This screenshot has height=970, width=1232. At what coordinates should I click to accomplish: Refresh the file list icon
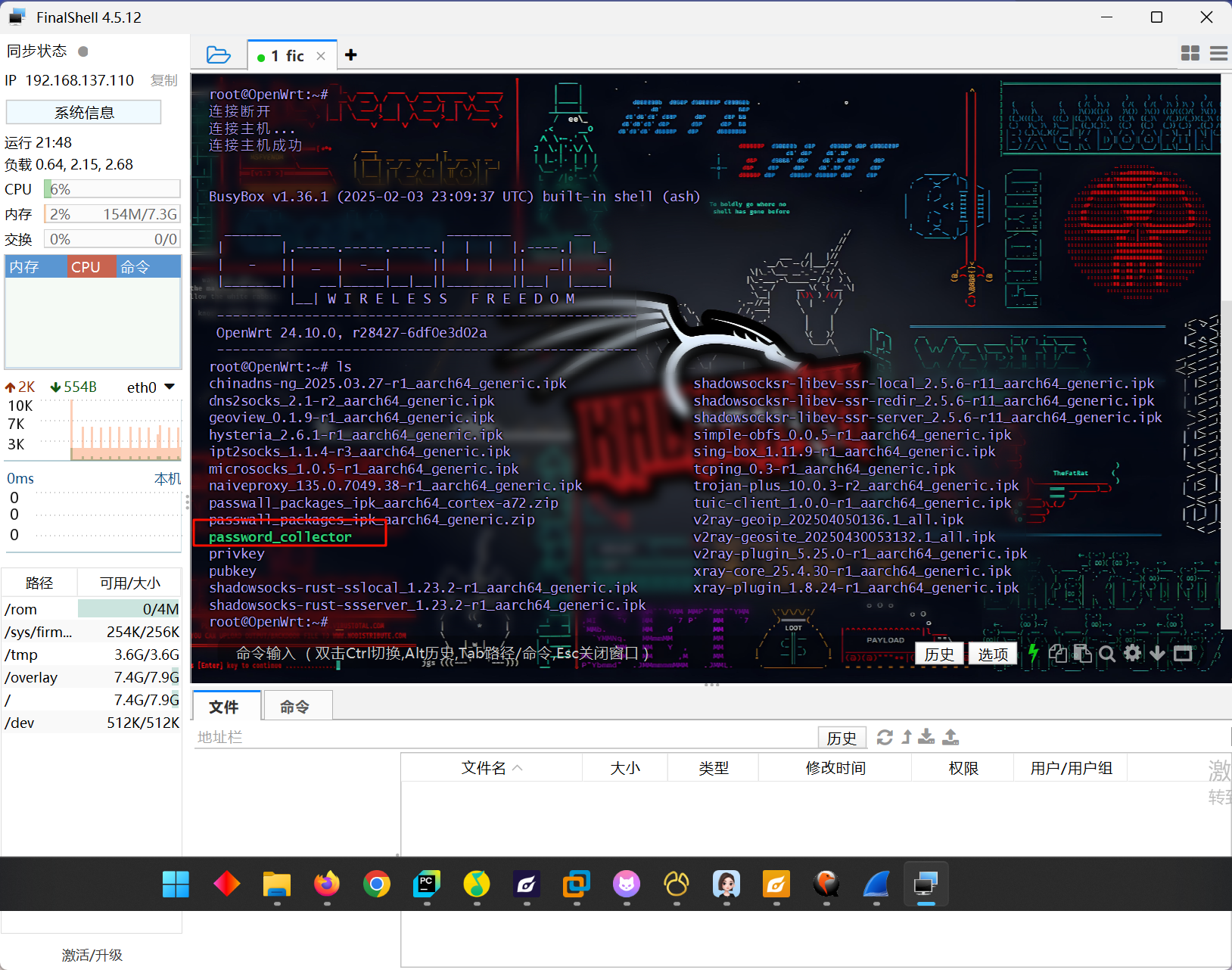coord(885,737)
